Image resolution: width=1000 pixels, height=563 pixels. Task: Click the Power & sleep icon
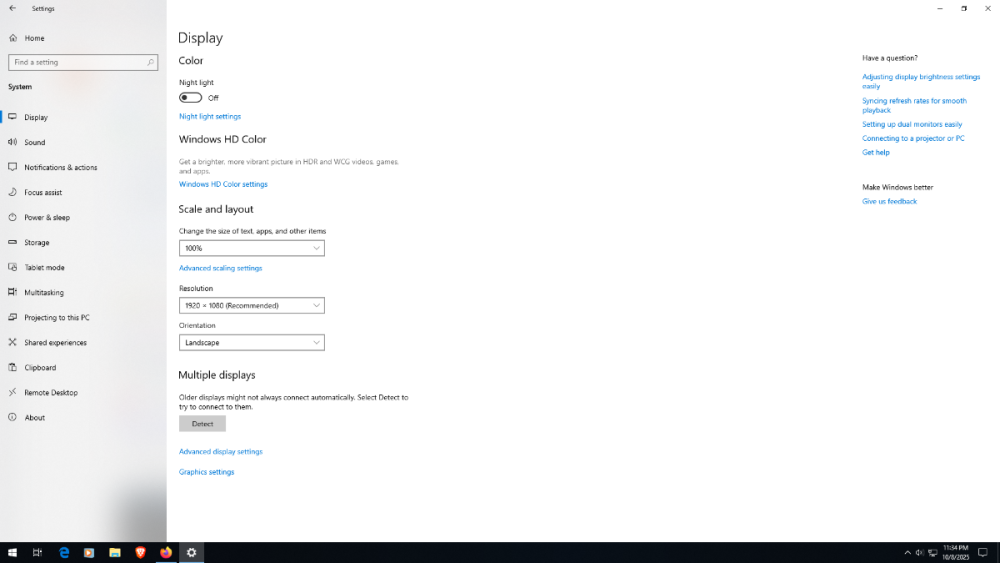coord(13,217)
